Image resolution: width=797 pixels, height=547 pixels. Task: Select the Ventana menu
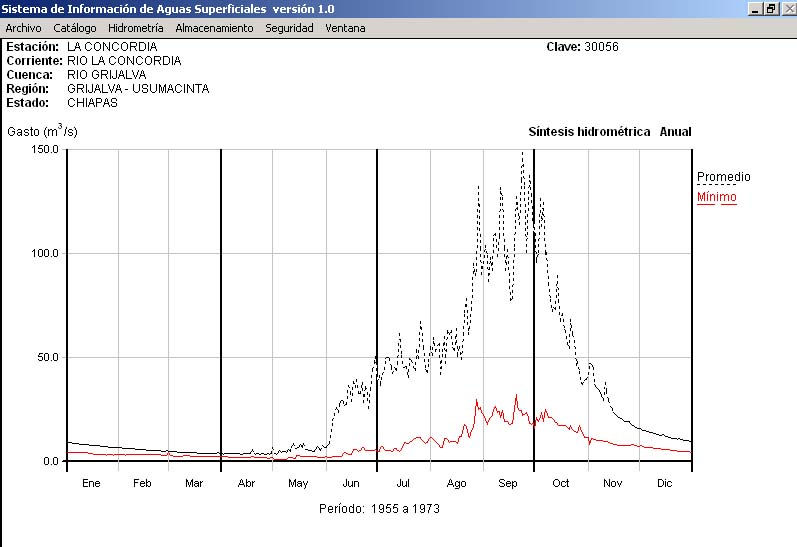click(345, 28)
